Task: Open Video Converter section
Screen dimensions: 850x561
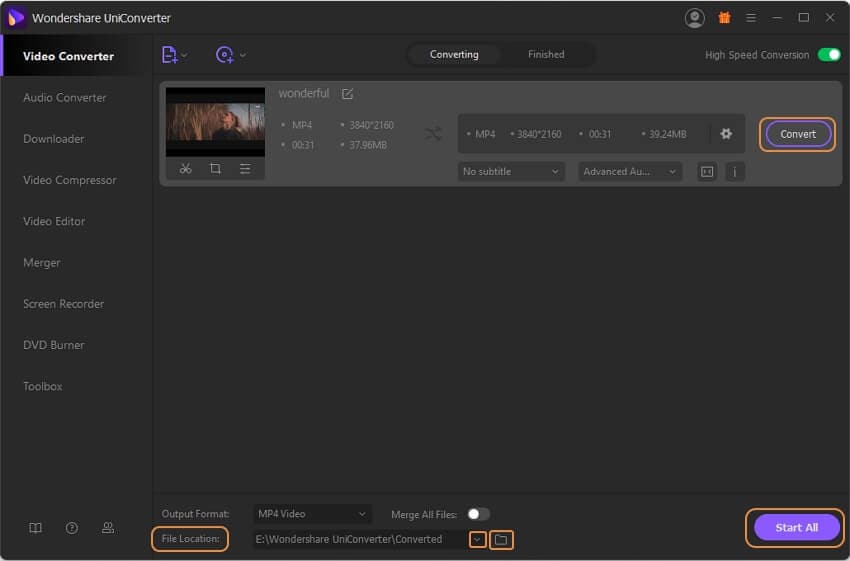Action: pos(68,56)
